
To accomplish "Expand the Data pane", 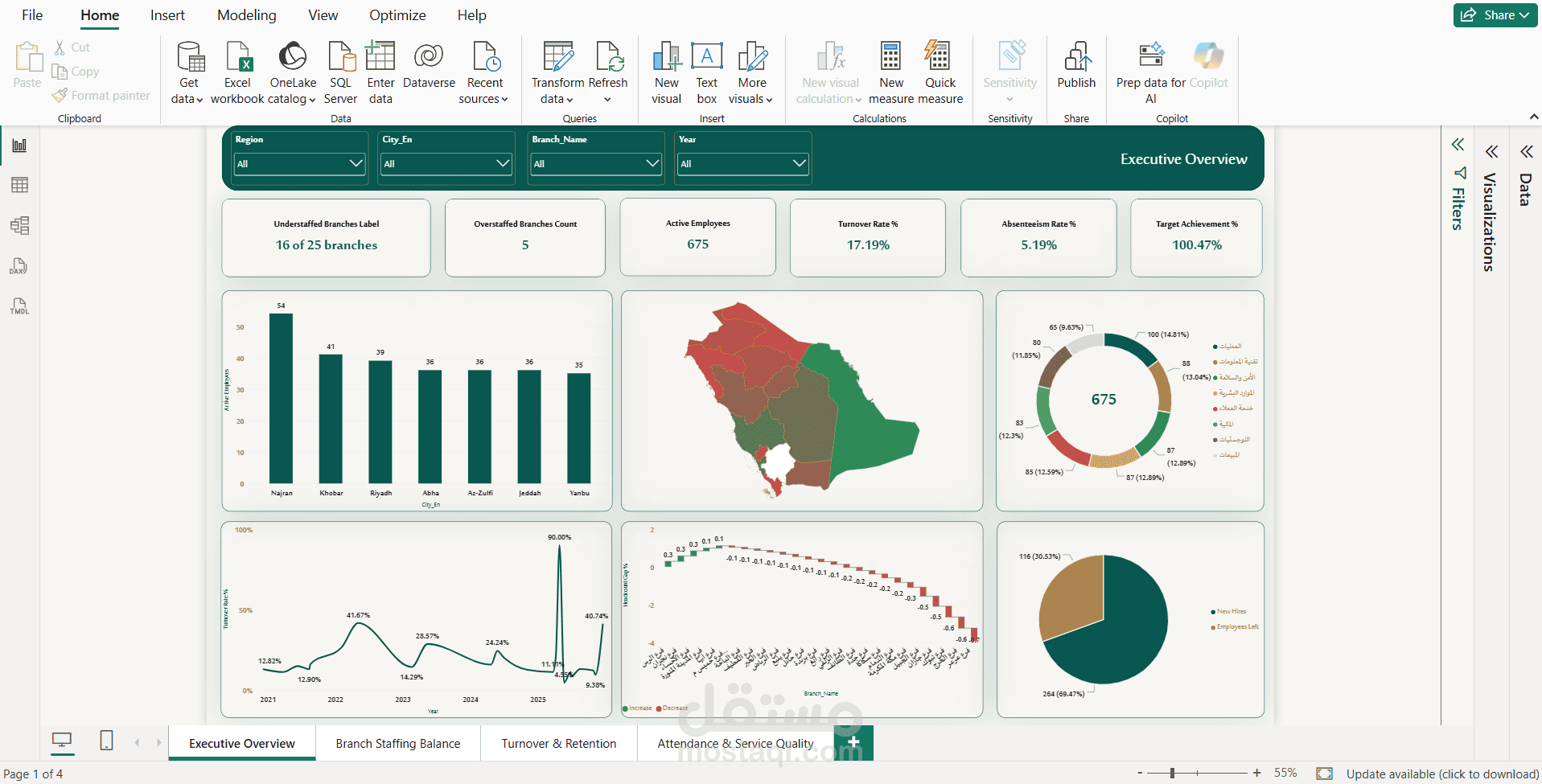I will tap(1526, 151).
